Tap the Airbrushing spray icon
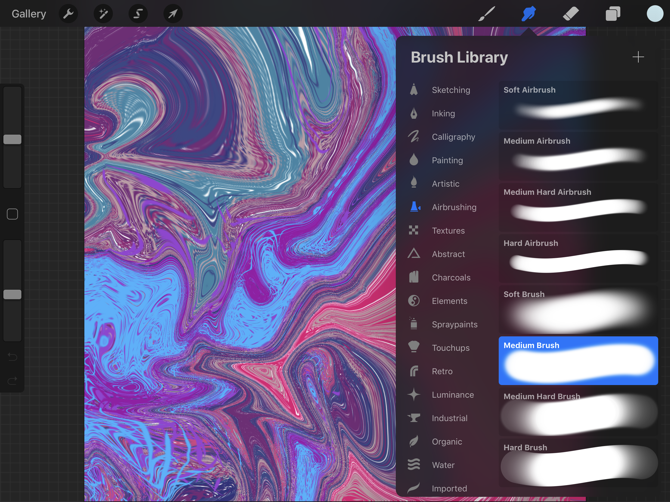The image size is (670, 502). pos(414,207)
